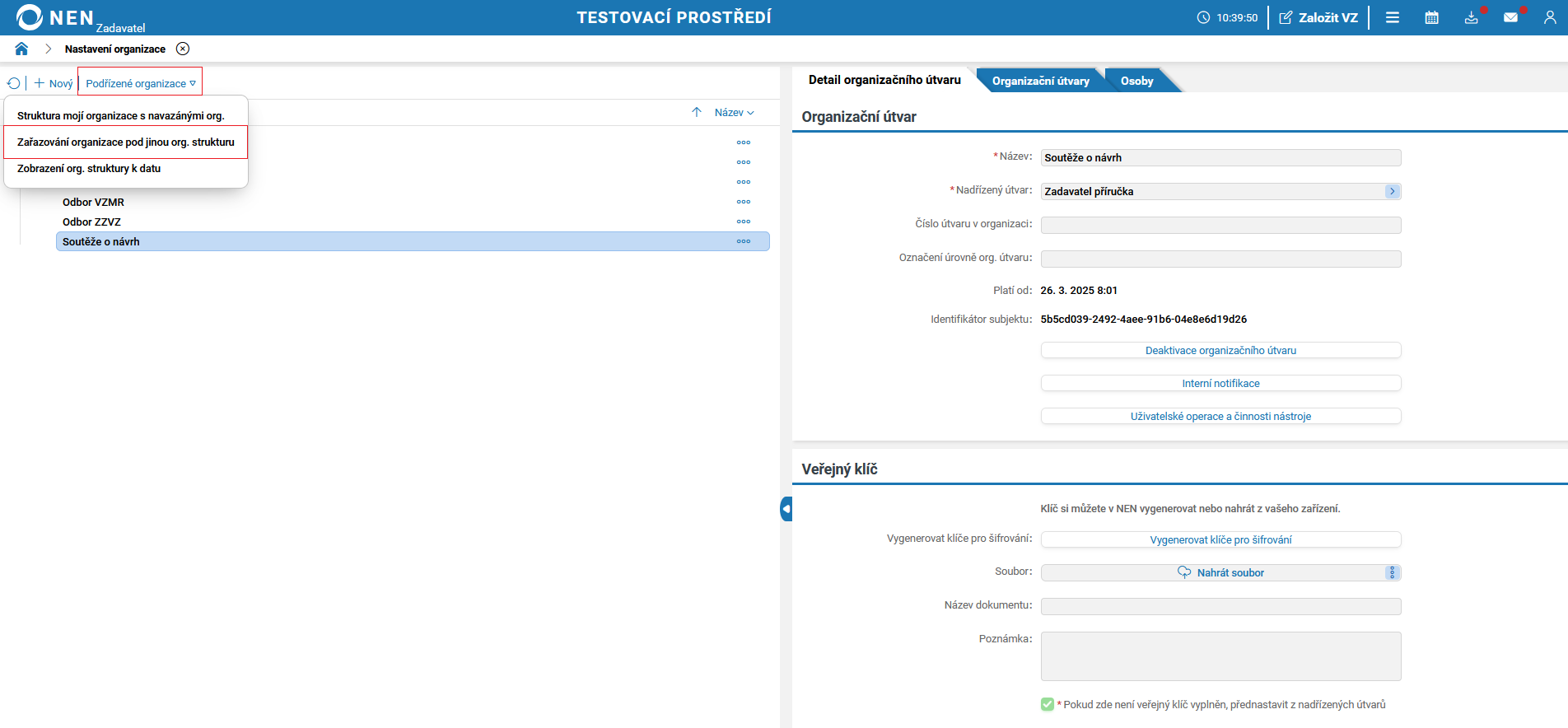
Task: Open more options for Odbor VZMR row
Action: [x=744, y=202]
